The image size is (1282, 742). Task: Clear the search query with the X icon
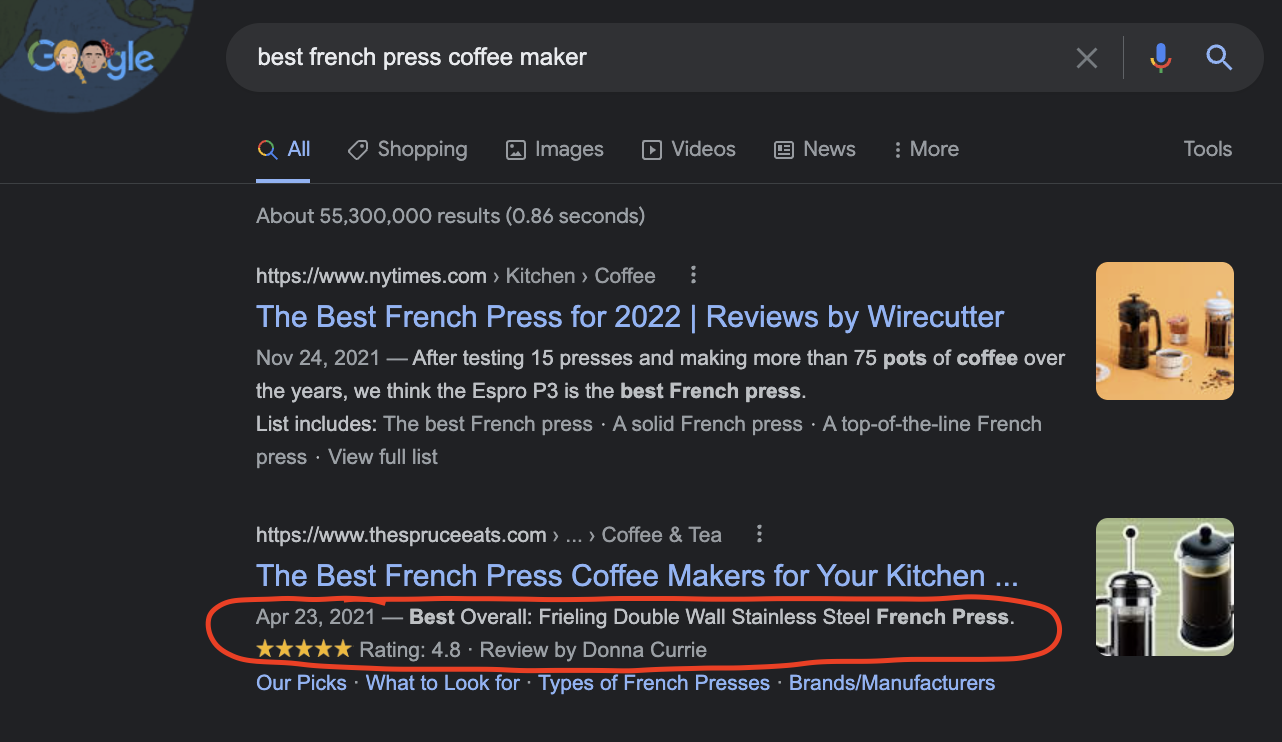coord(1086,58)
